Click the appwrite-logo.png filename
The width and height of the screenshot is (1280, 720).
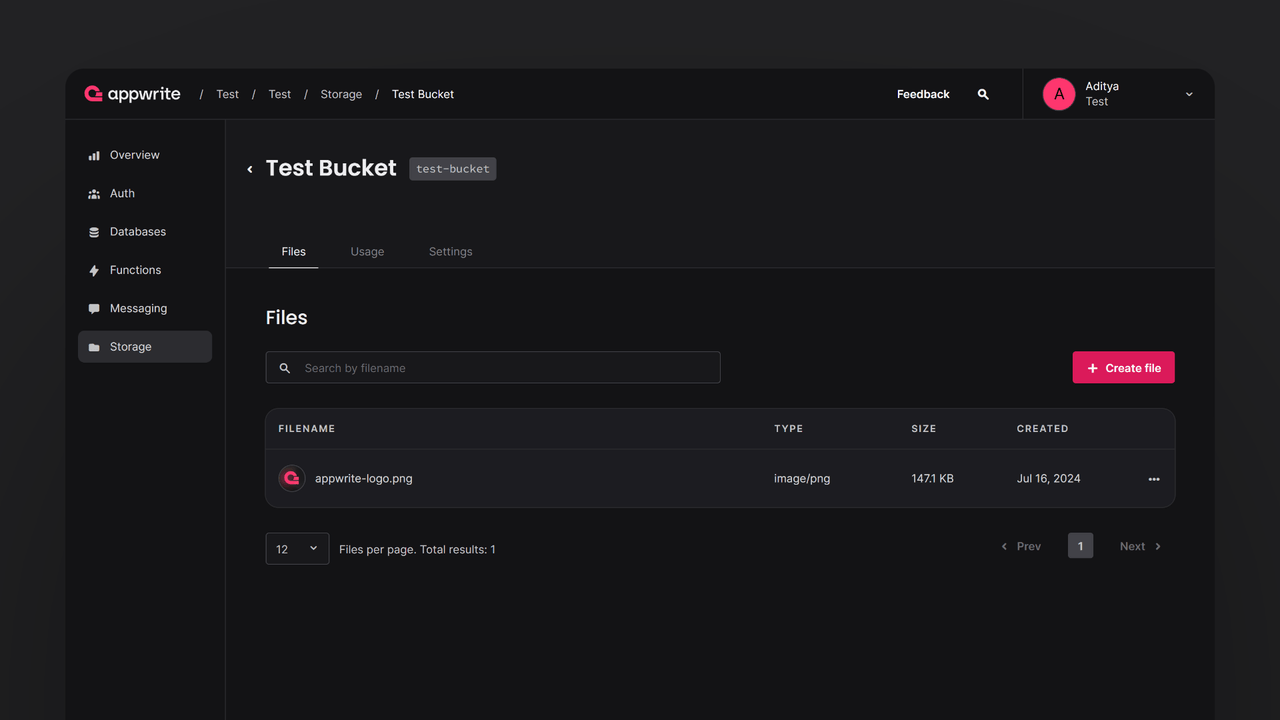point(364,479)
